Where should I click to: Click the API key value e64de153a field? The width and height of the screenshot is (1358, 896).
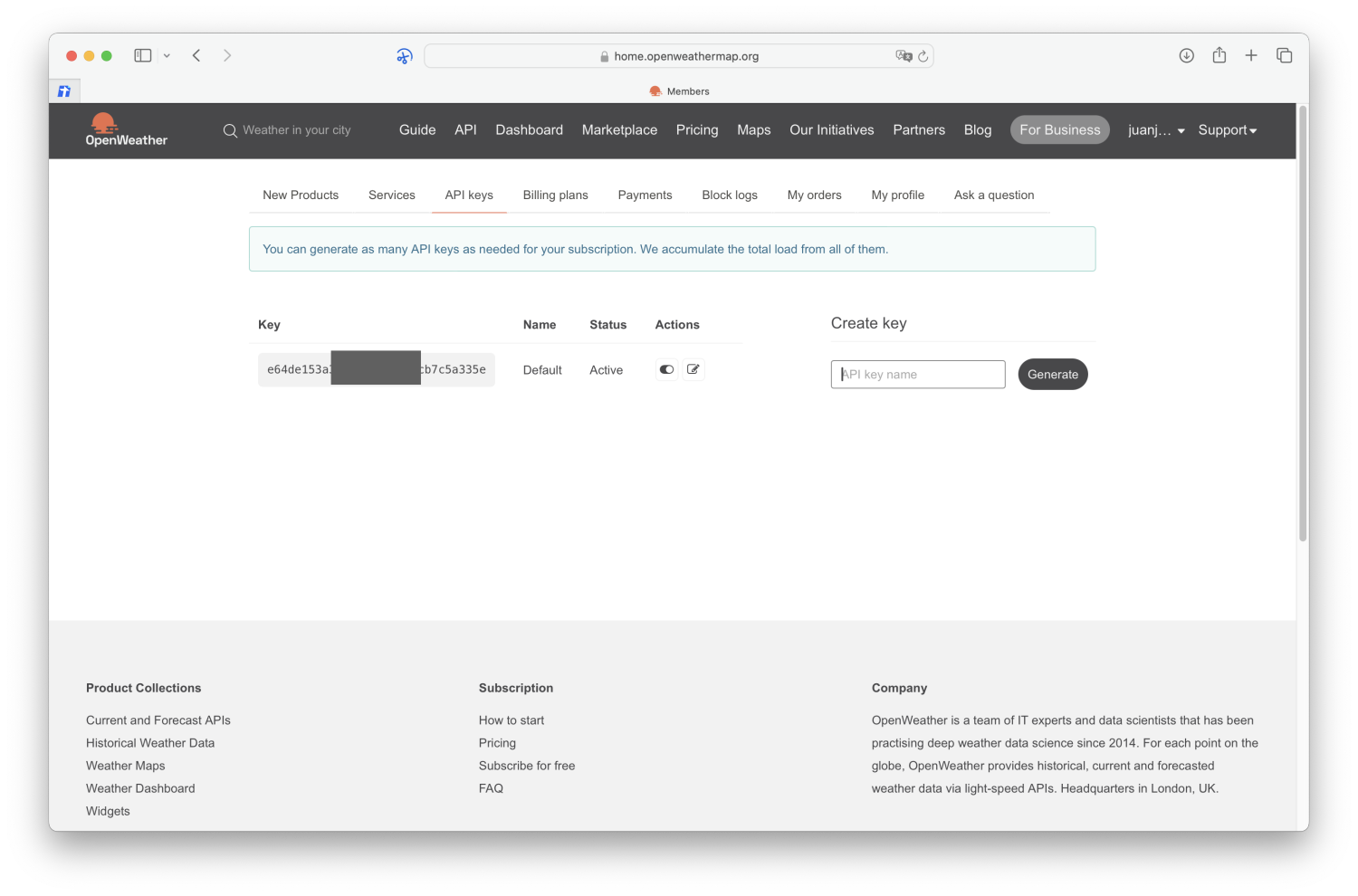tap(377, 369)
